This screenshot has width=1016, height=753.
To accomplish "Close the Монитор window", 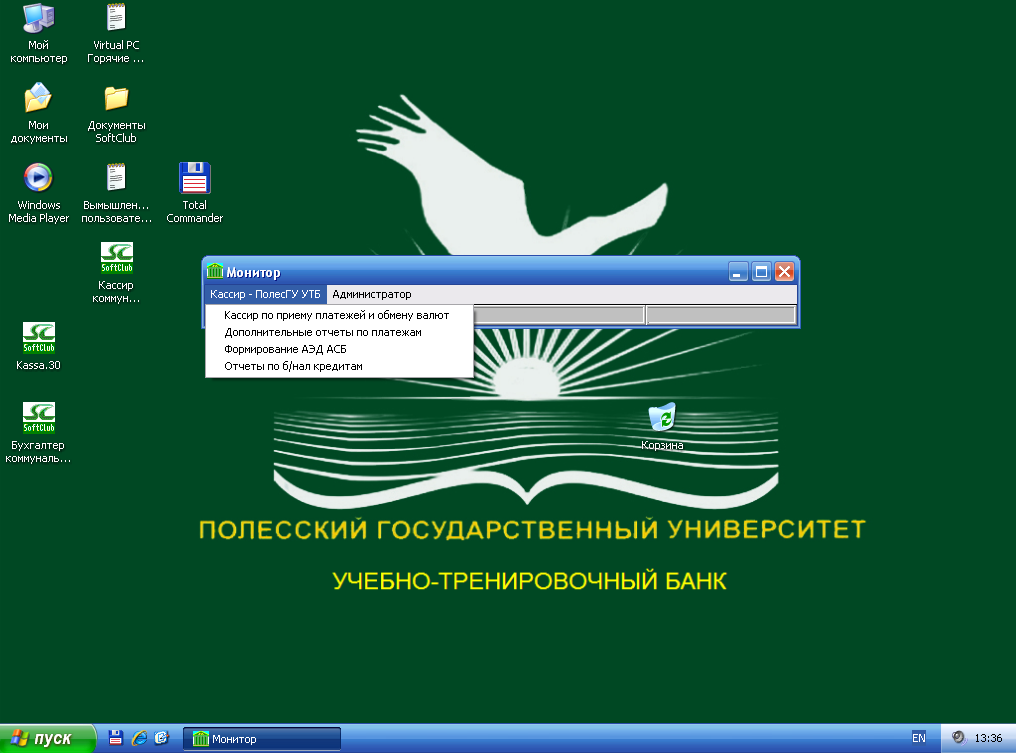I will pos(784,272).
